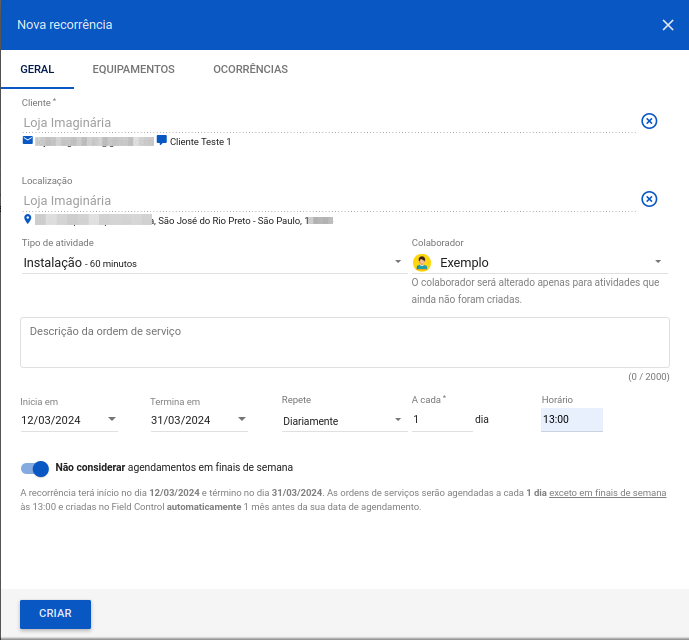The width and height of the screenshot is (689, 640).
Task: Open the Inicia em date picker arrow
Action: click(112, 419)
